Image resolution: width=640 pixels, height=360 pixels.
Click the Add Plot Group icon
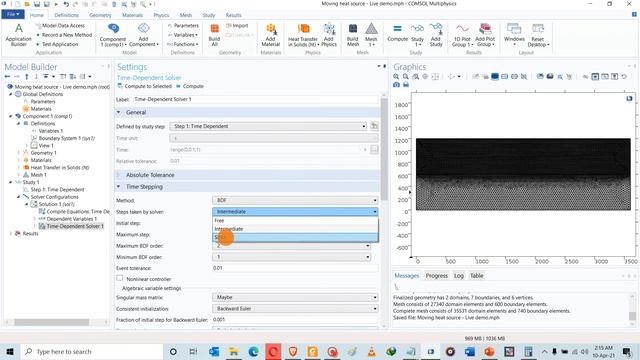tap(485, 34)
